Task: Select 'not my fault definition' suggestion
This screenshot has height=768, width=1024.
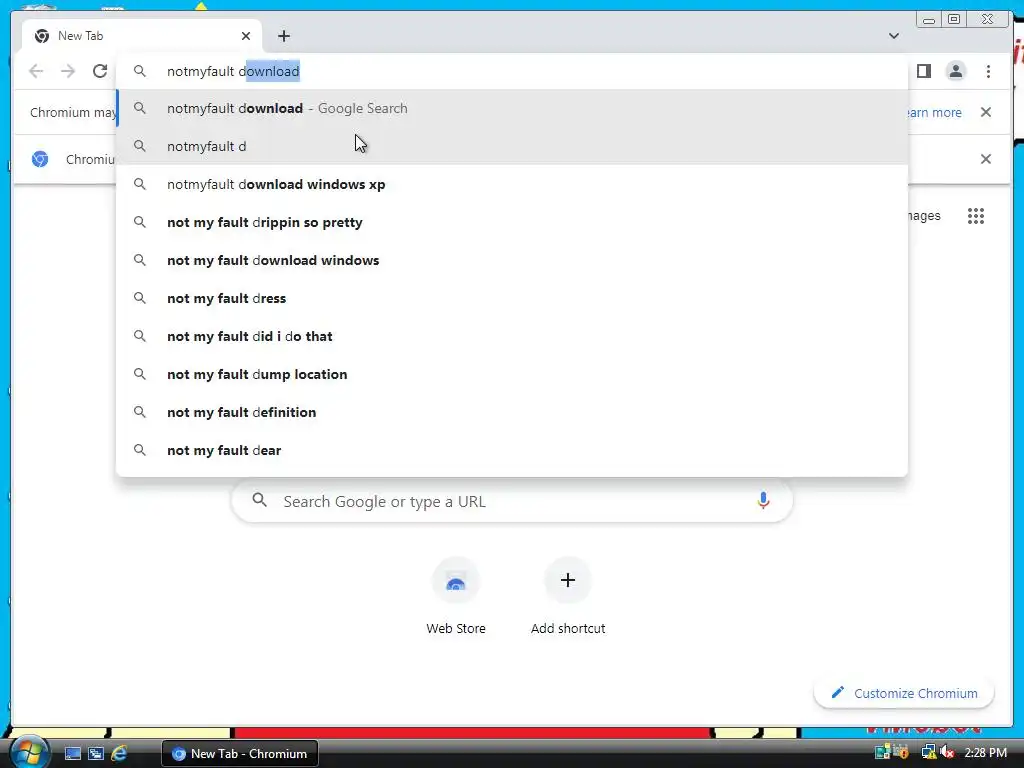Action: coord(512,412)
